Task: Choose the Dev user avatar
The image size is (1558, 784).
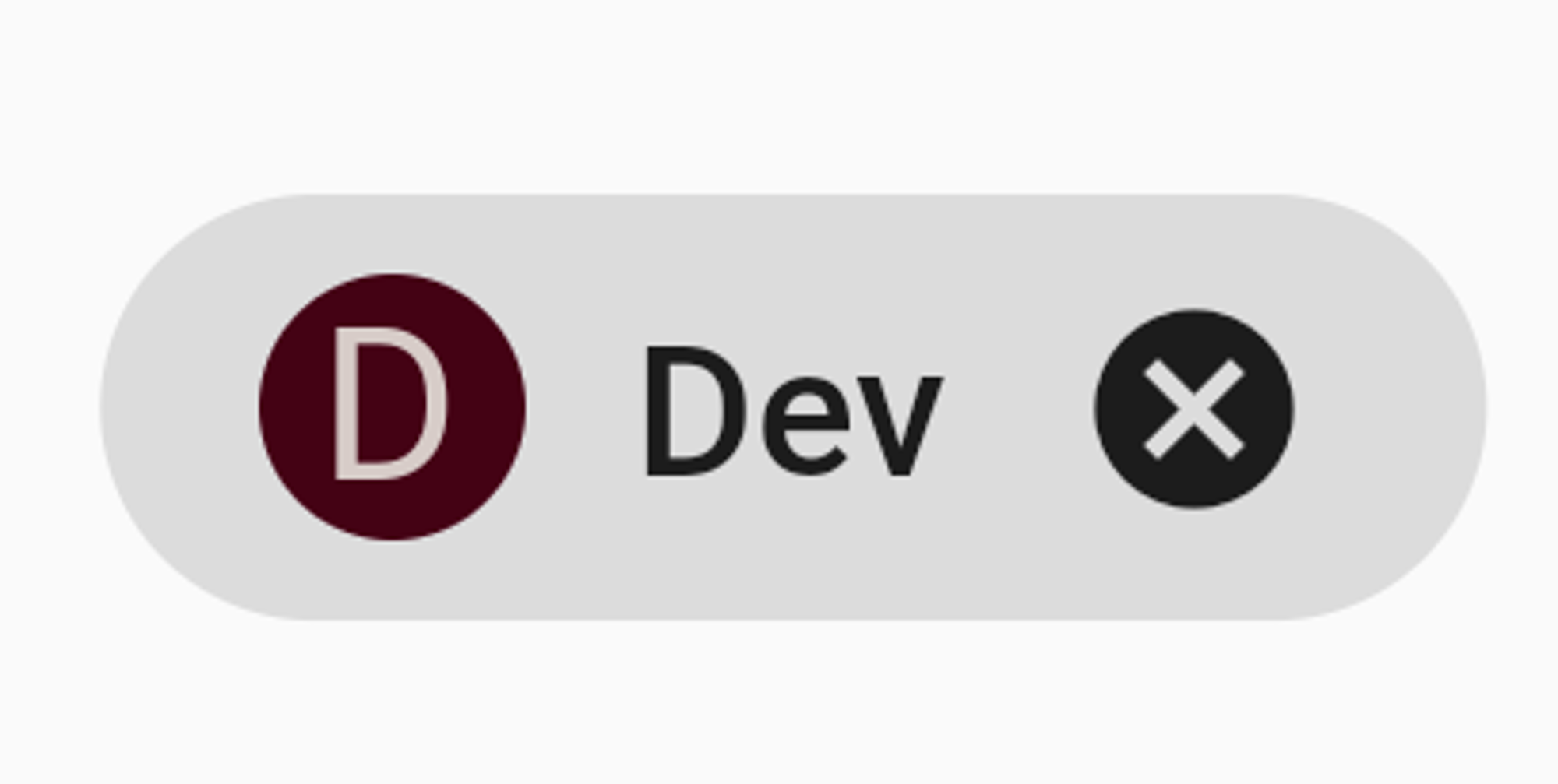Action: [392, 406]
